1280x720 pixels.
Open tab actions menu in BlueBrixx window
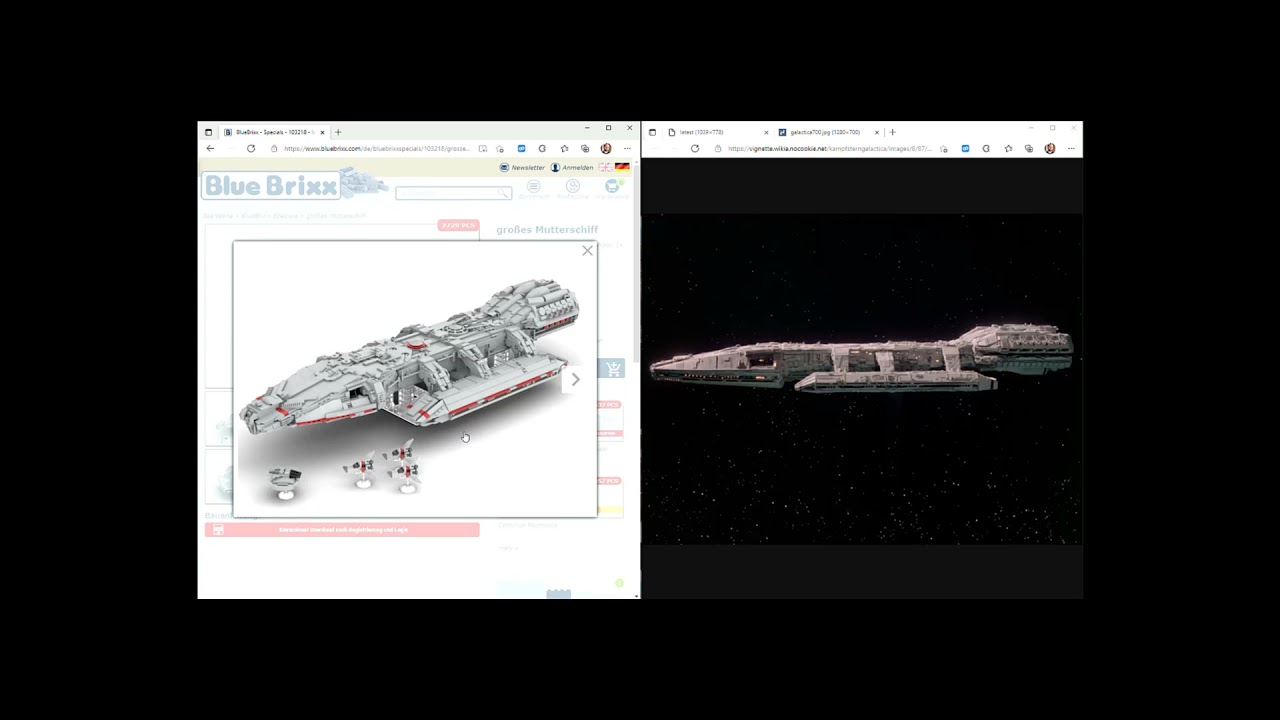tap(208, 132)
